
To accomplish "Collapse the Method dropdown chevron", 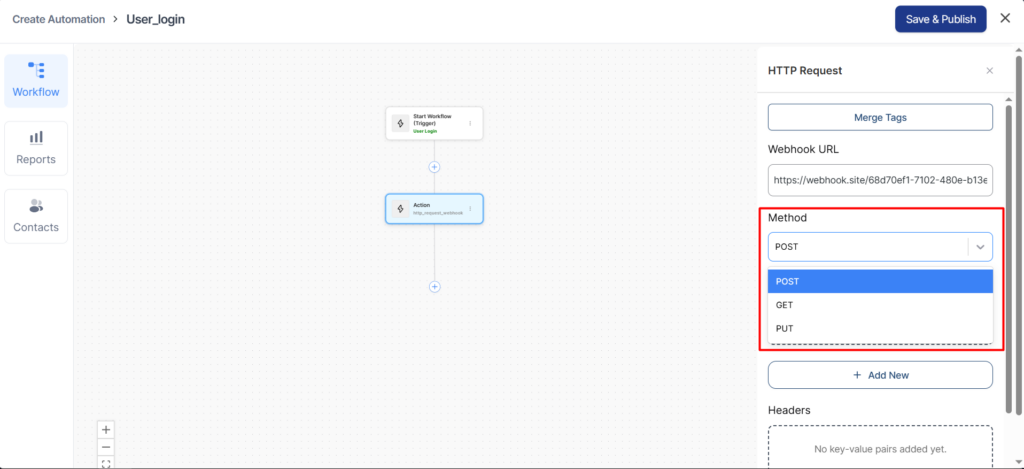I will [980, 246].
